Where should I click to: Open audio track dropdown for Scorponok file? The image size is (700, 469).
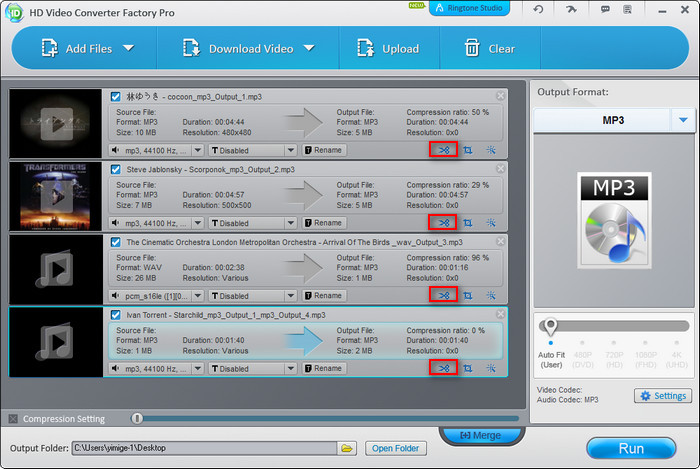pos(198,223)
